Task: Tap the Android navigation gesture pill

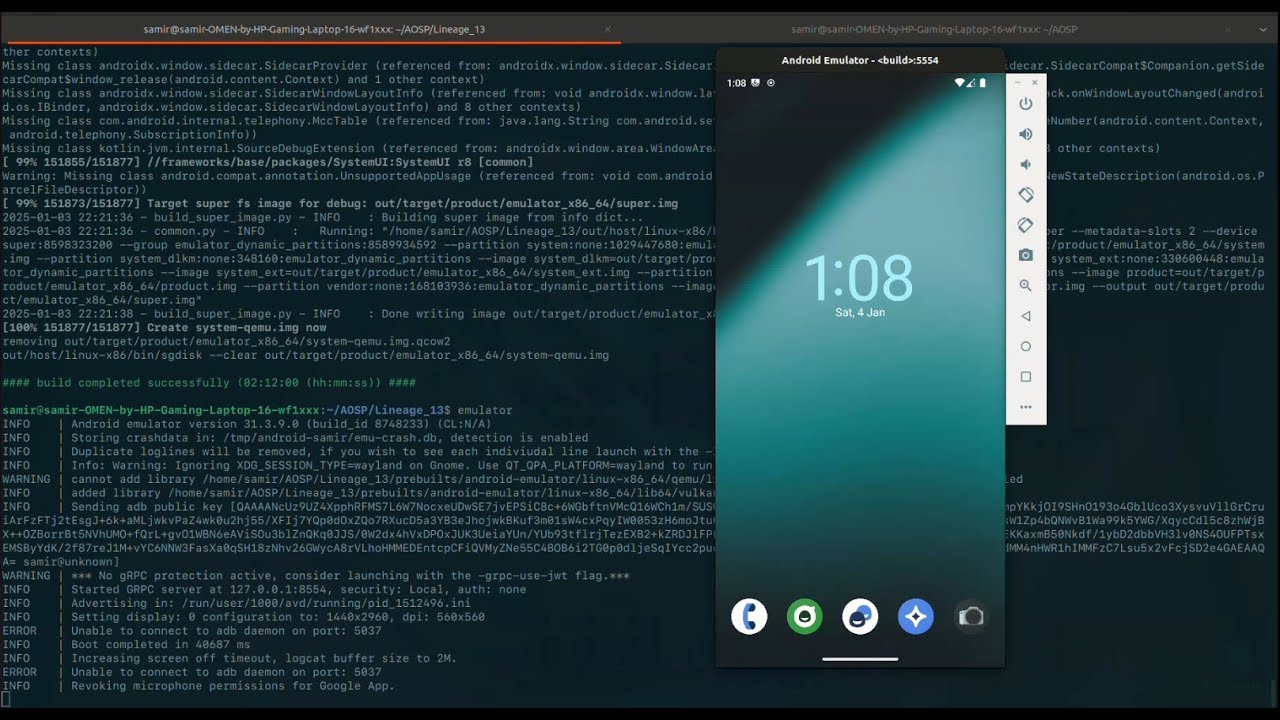Action: click(x=860, y=659)
